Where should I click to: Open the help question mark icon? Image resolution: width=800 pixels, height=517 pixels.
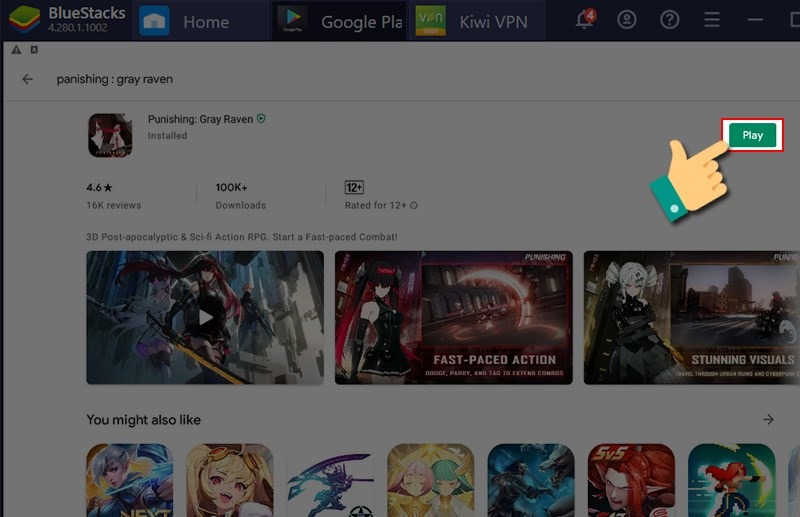coord(669,20)
